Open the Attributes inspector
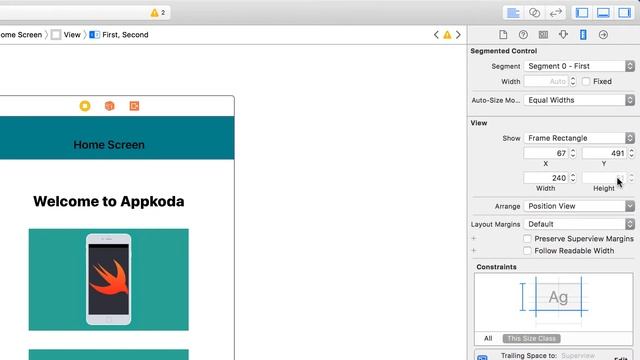Screen dimensions: 640x360 (x=563, y=35)
